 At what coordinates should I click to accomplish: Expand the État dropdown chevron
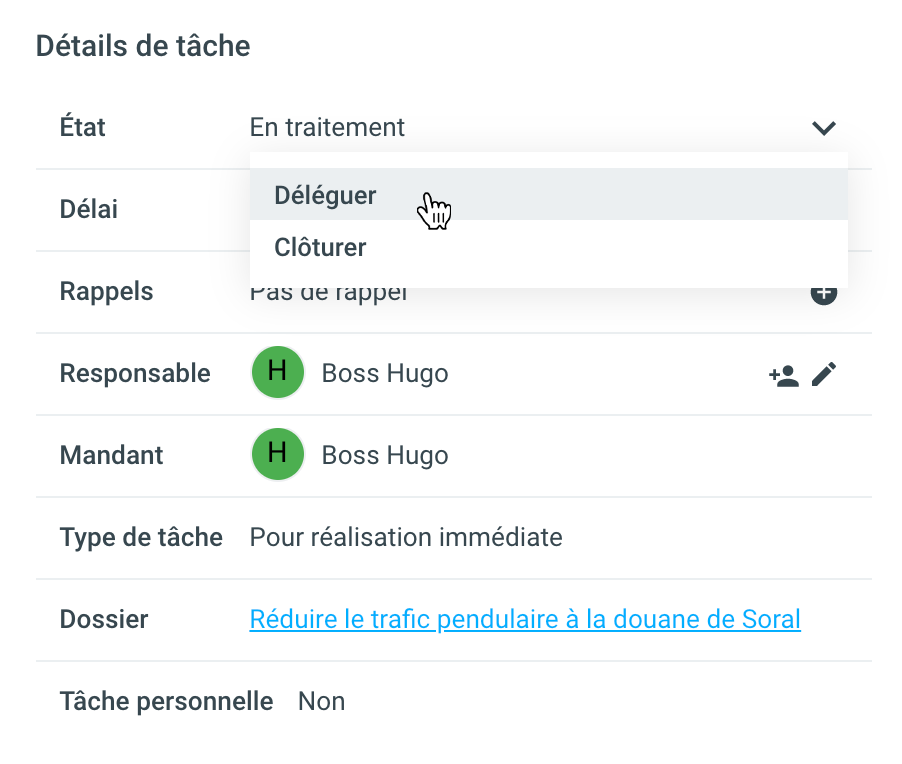823,128
